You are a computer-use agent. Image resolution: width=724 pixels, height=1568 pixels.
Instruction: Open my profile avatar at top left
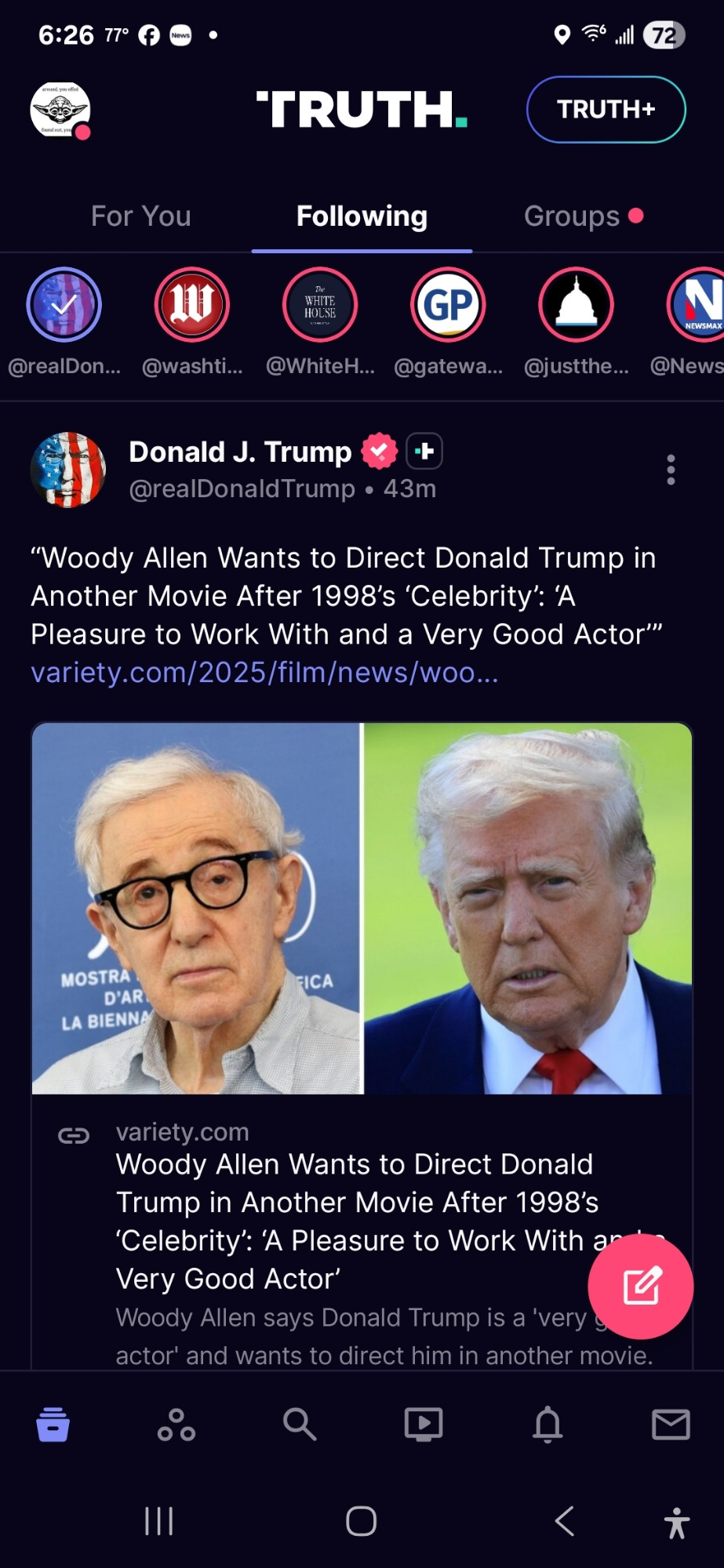click(60, 110)
